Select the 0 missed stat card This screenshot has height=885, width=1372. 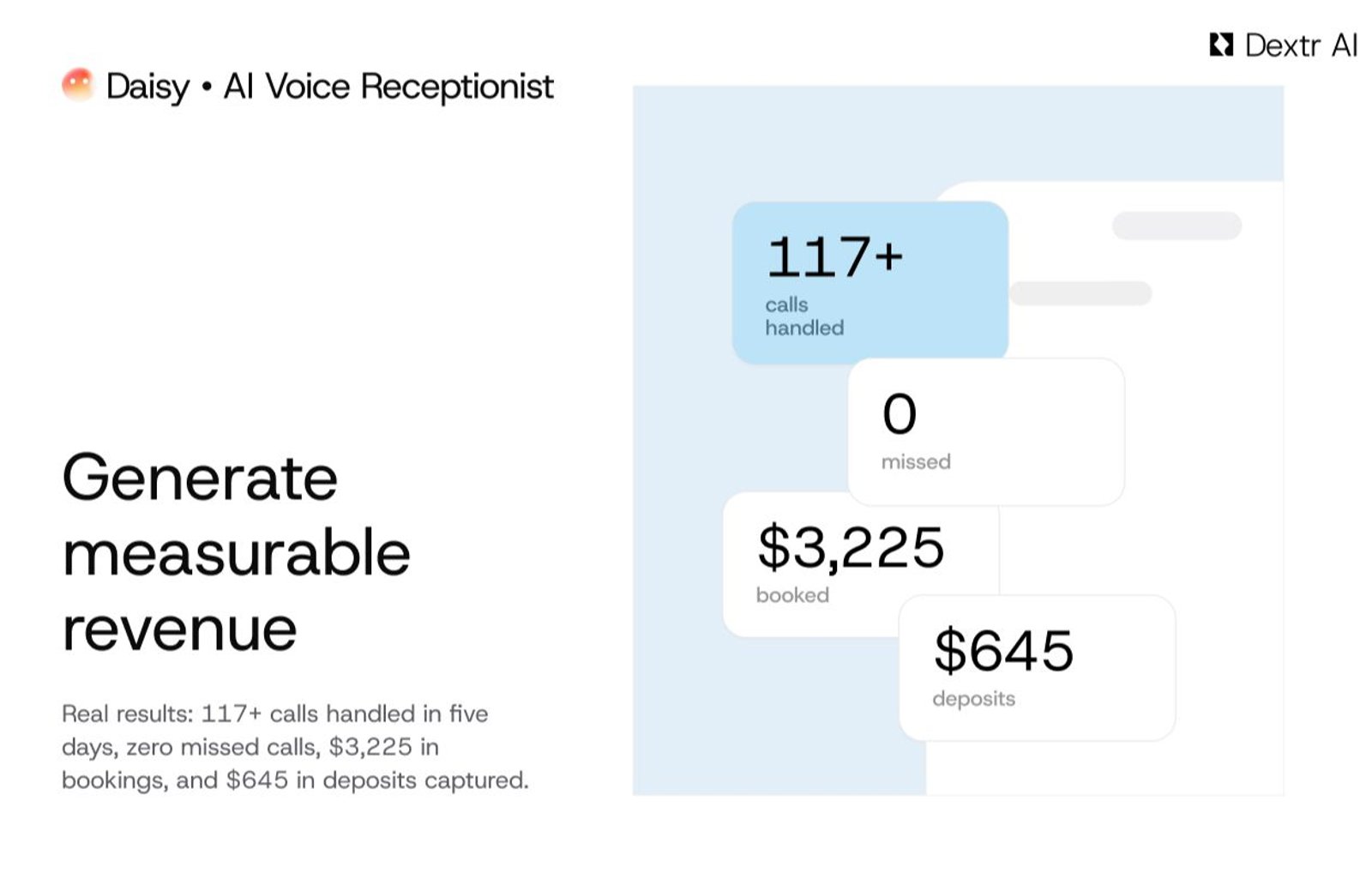point(986,432)
